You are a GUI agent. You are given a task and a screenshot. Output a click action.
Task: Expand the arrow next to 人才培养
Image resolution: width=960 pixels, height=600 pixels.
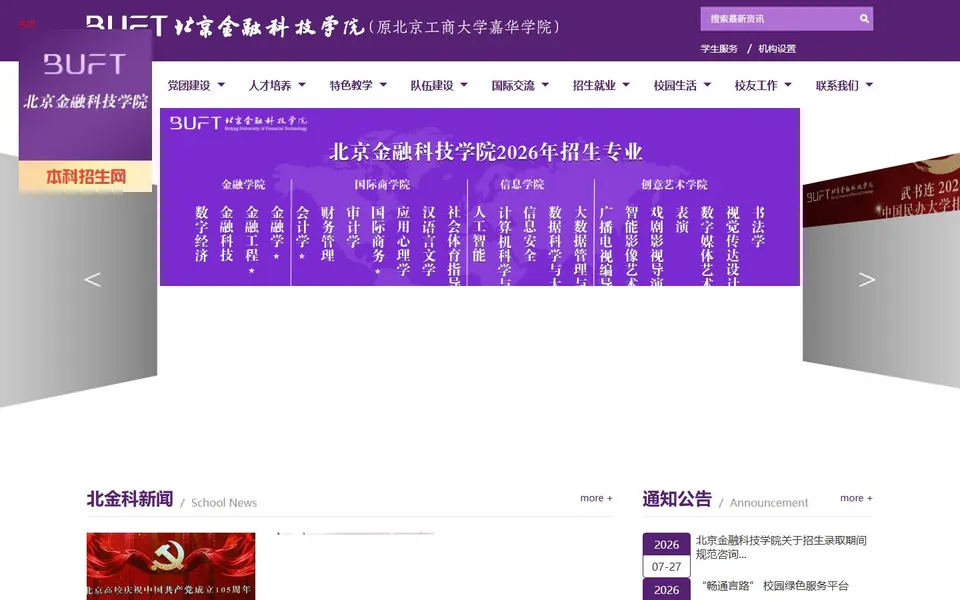point(302,85)
